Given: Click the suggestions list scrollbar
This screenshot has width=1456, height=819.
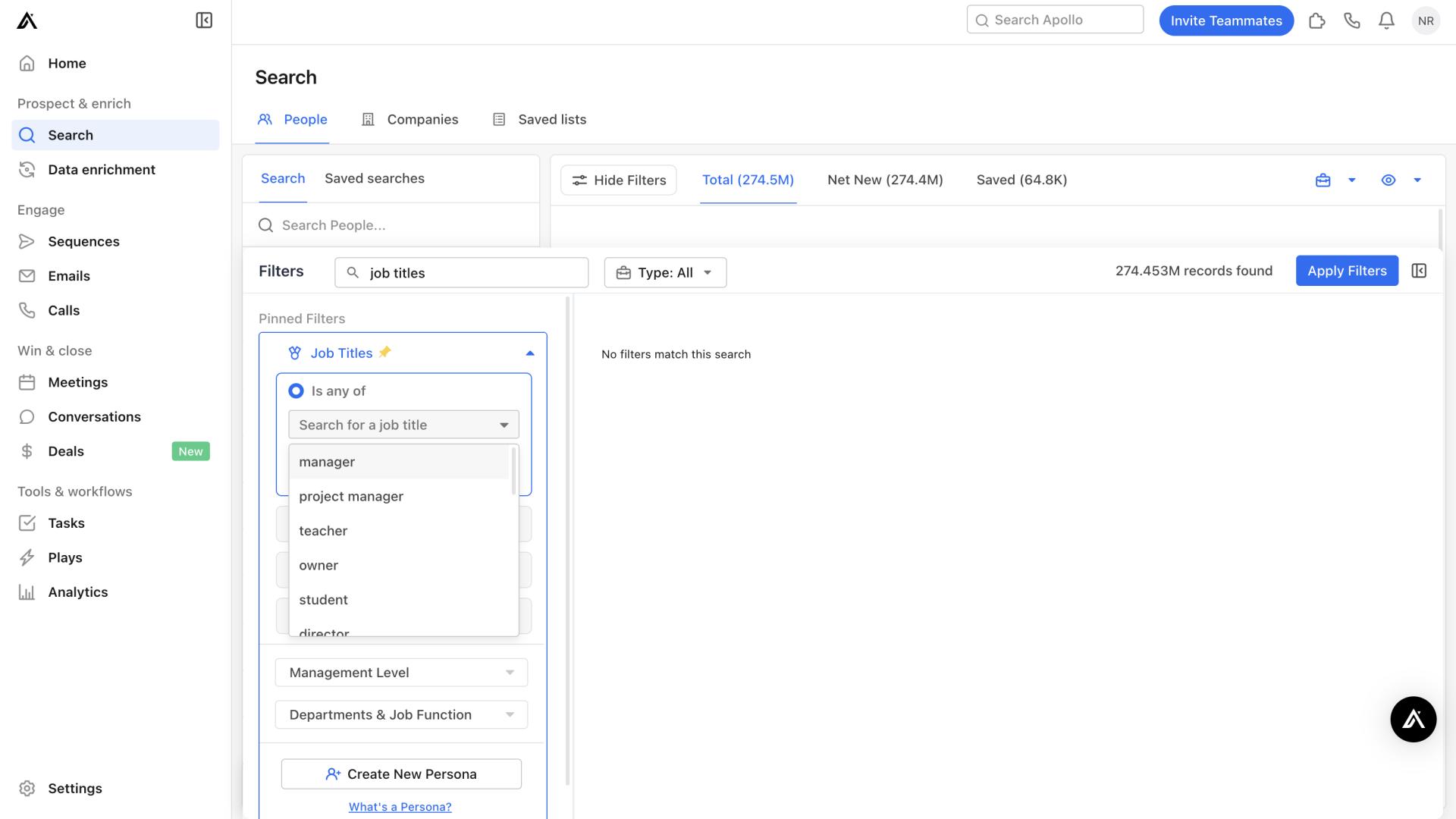Looking at the screenshot, I should 514,471.
